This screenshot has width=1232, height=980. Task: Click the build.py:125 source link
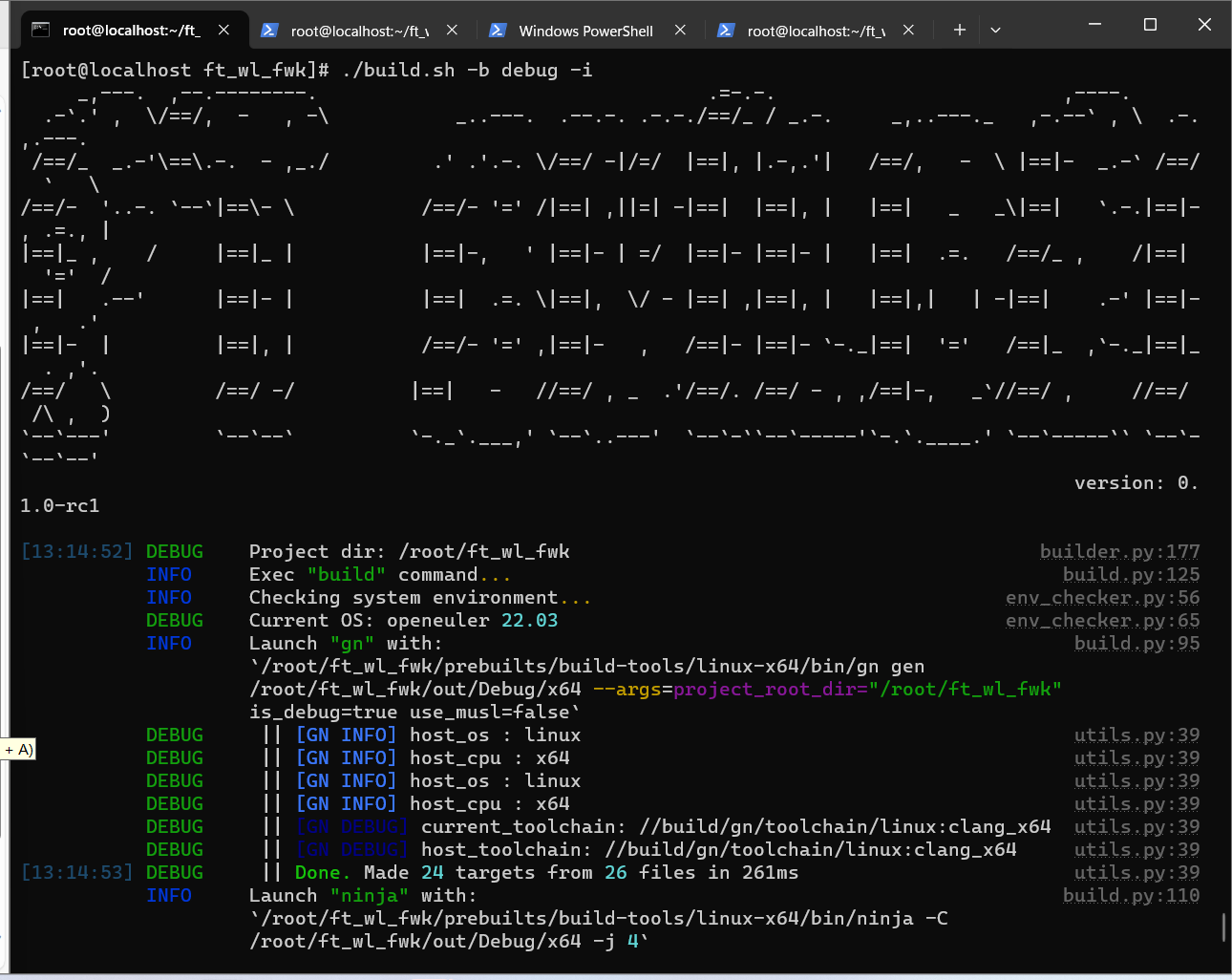(1131, 574)
